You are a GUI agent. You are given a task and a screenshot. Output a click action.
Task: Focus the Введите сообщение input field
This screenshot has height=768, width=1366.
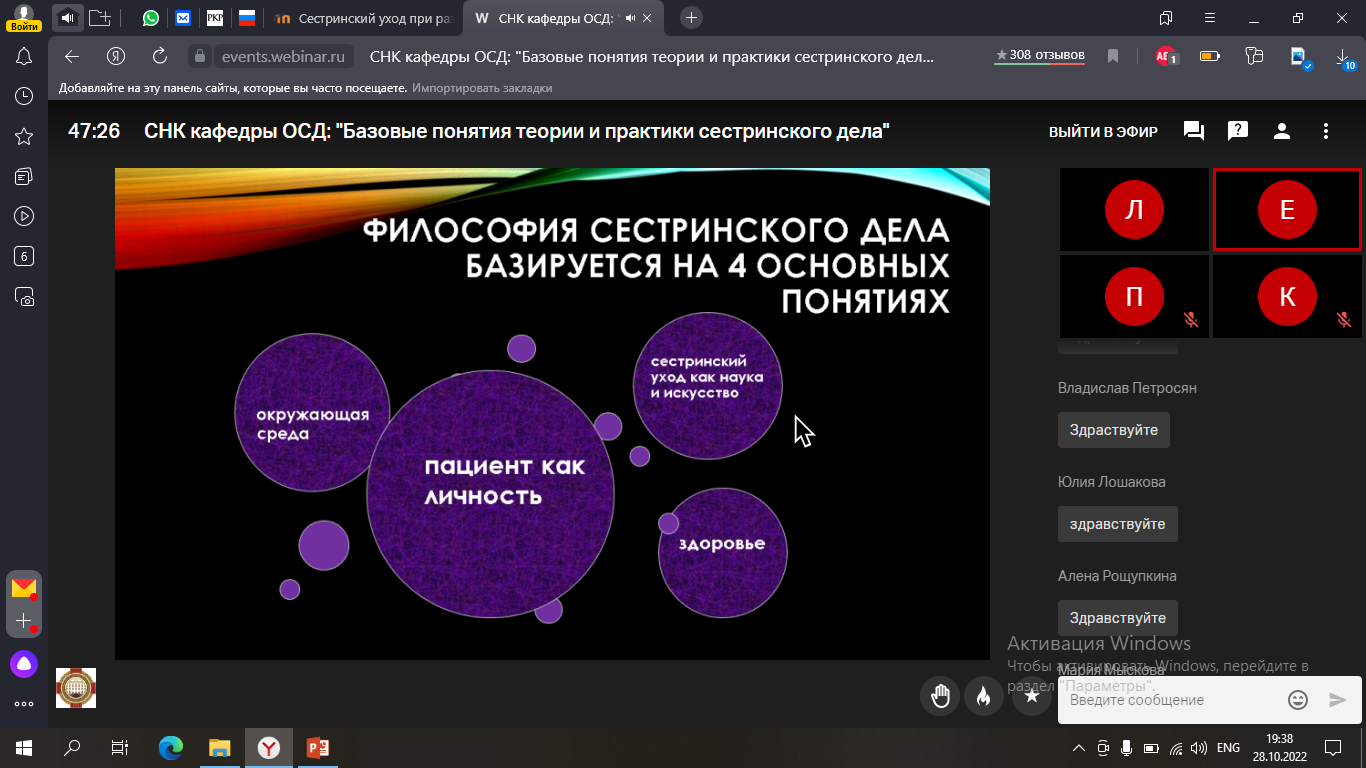1170,700
